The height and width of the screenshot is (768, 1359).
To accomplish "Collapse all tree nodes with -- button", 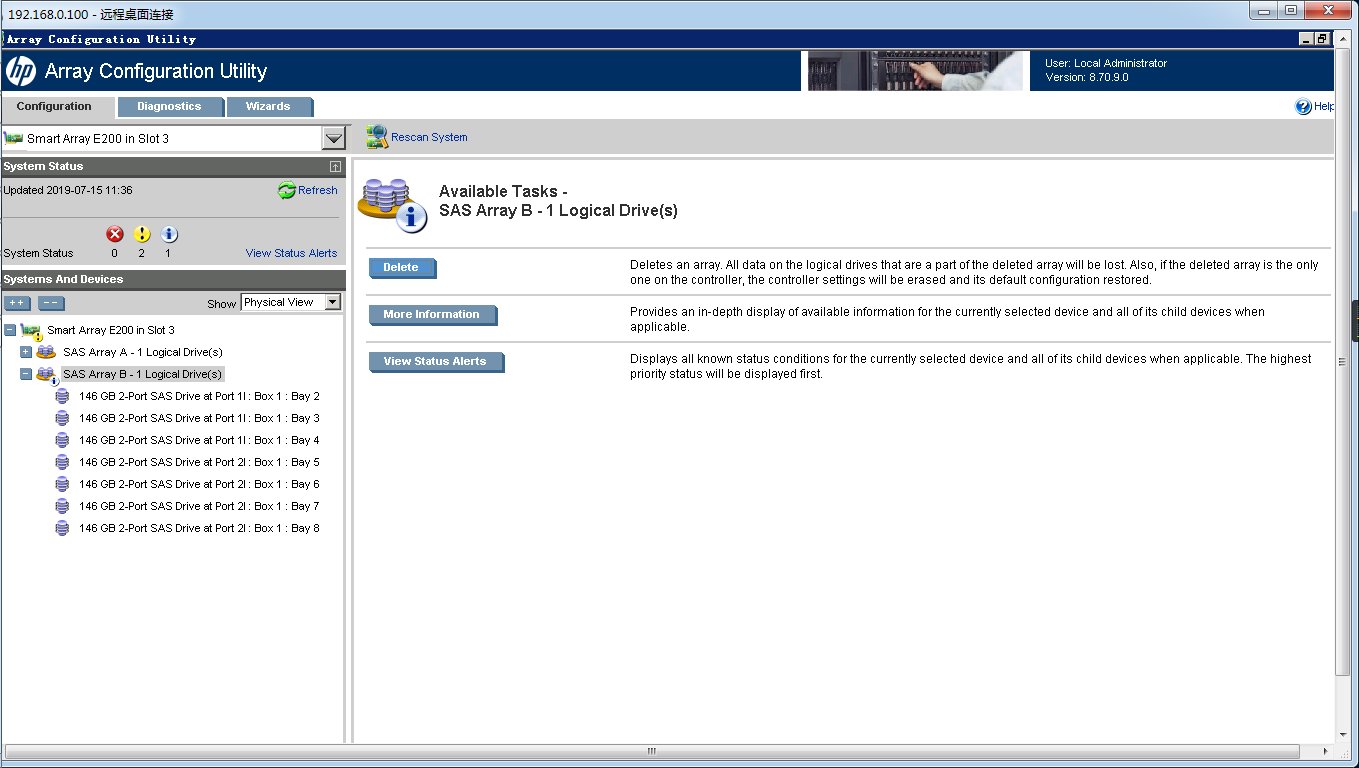I will click(51, 303).
